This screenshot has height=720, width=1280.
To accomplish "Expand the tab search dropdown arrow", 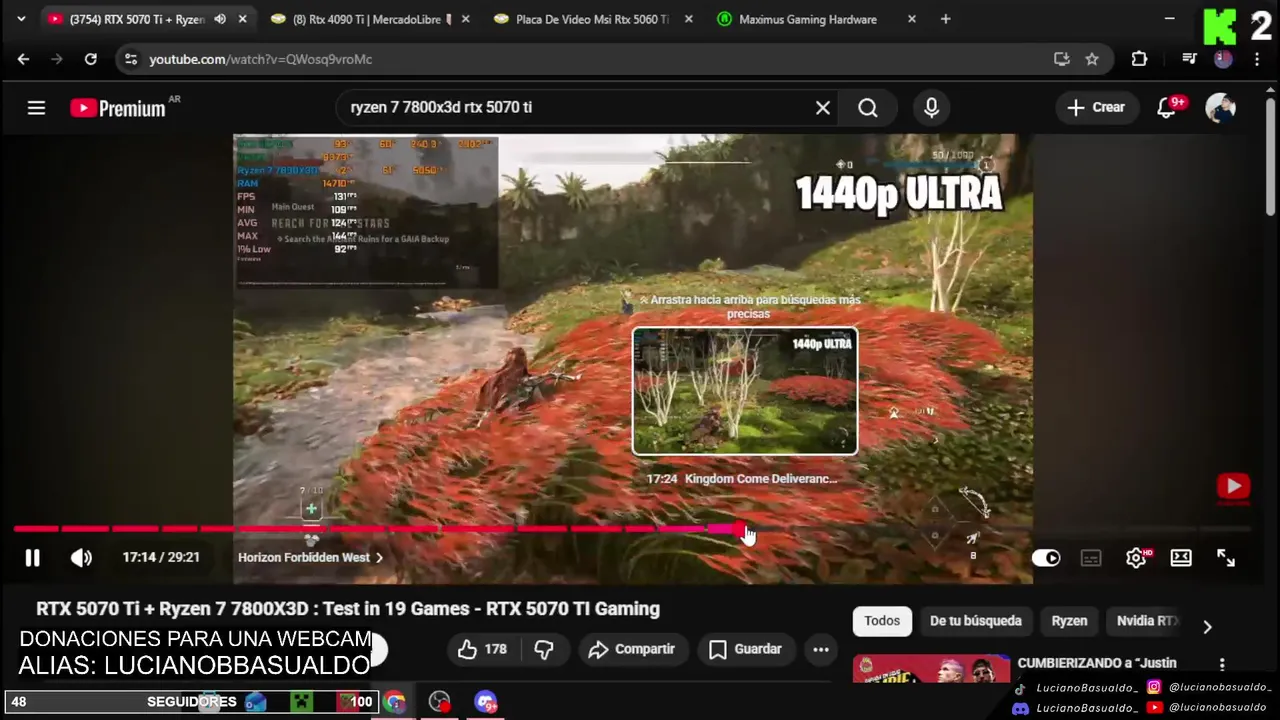I will click(21, 19).
